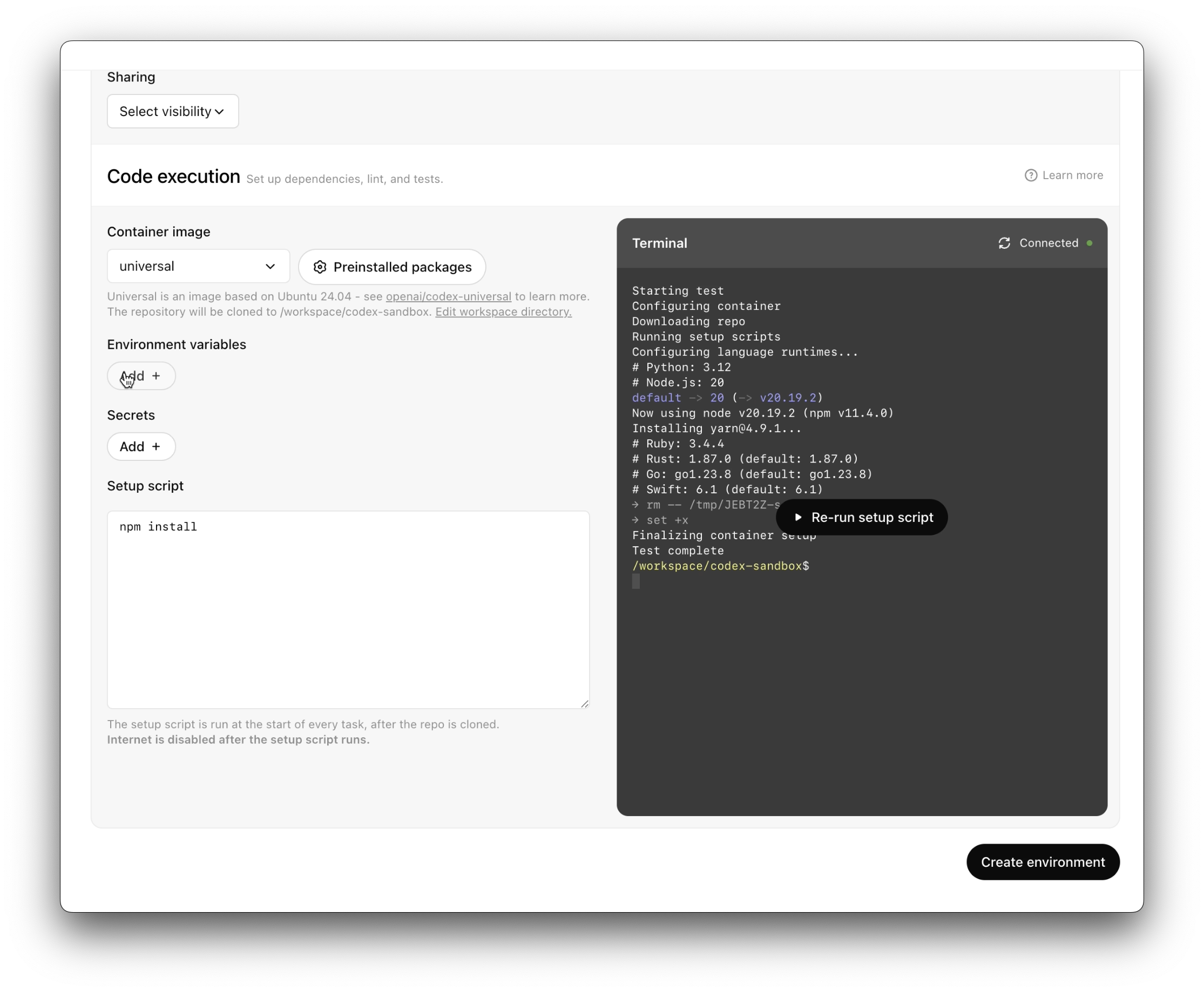Image resolution: width=1204 pixels, height=992 pixels.
Task: Add a new secret with Add button
Action: coord(140,447)
